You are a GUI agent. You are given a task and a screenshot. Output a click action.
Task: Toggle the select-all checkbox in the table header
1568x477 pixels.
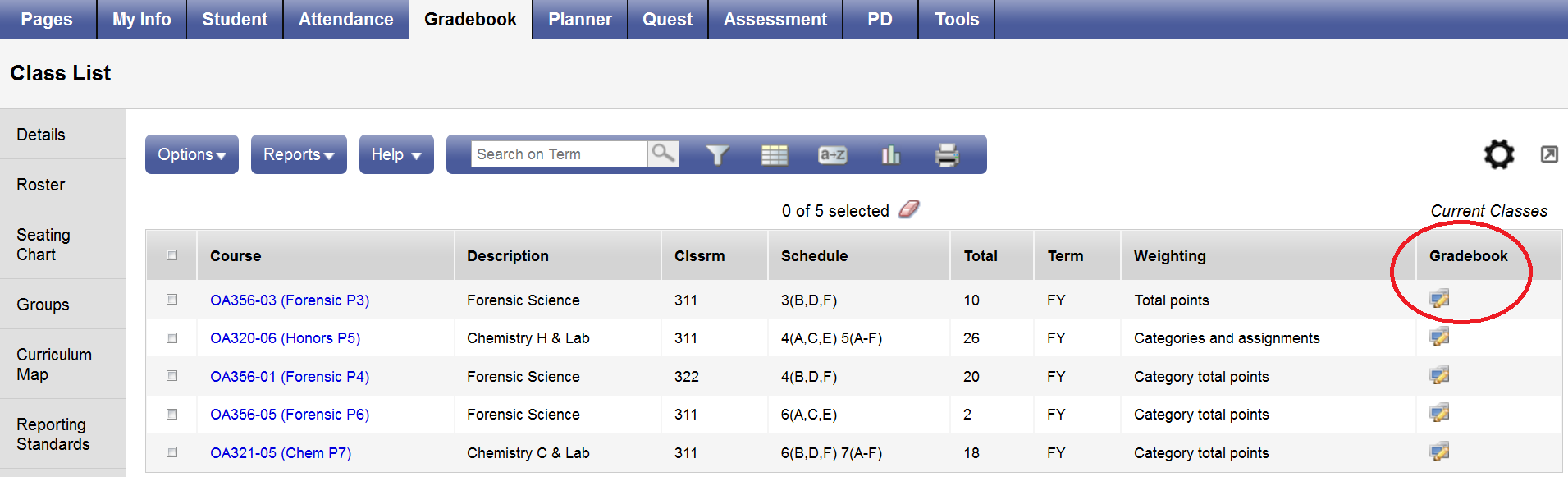pyautogui.click(x=171, y=255)
